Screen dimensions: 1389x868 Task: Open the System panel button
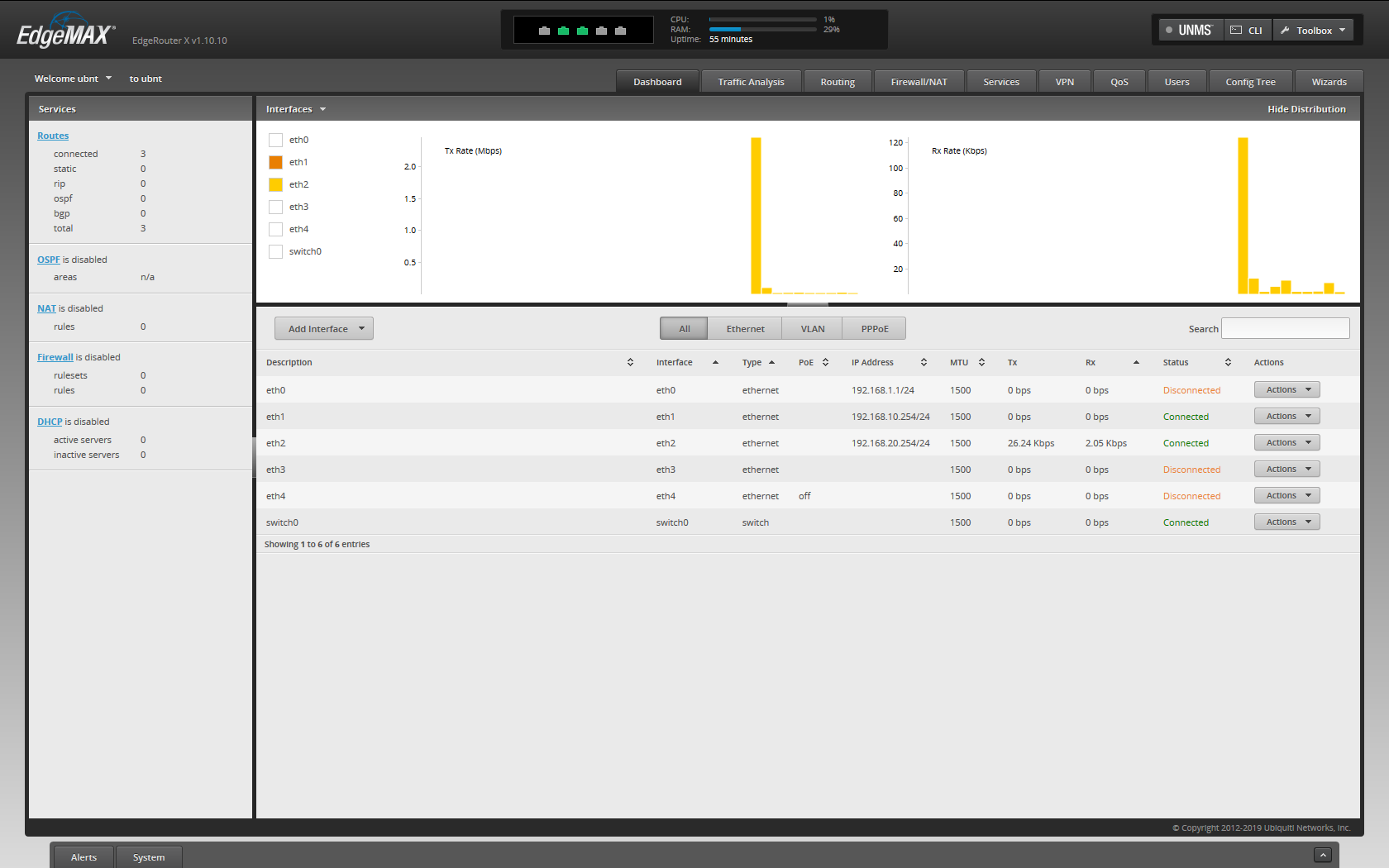pyautogui.click(x=149, y=857)
